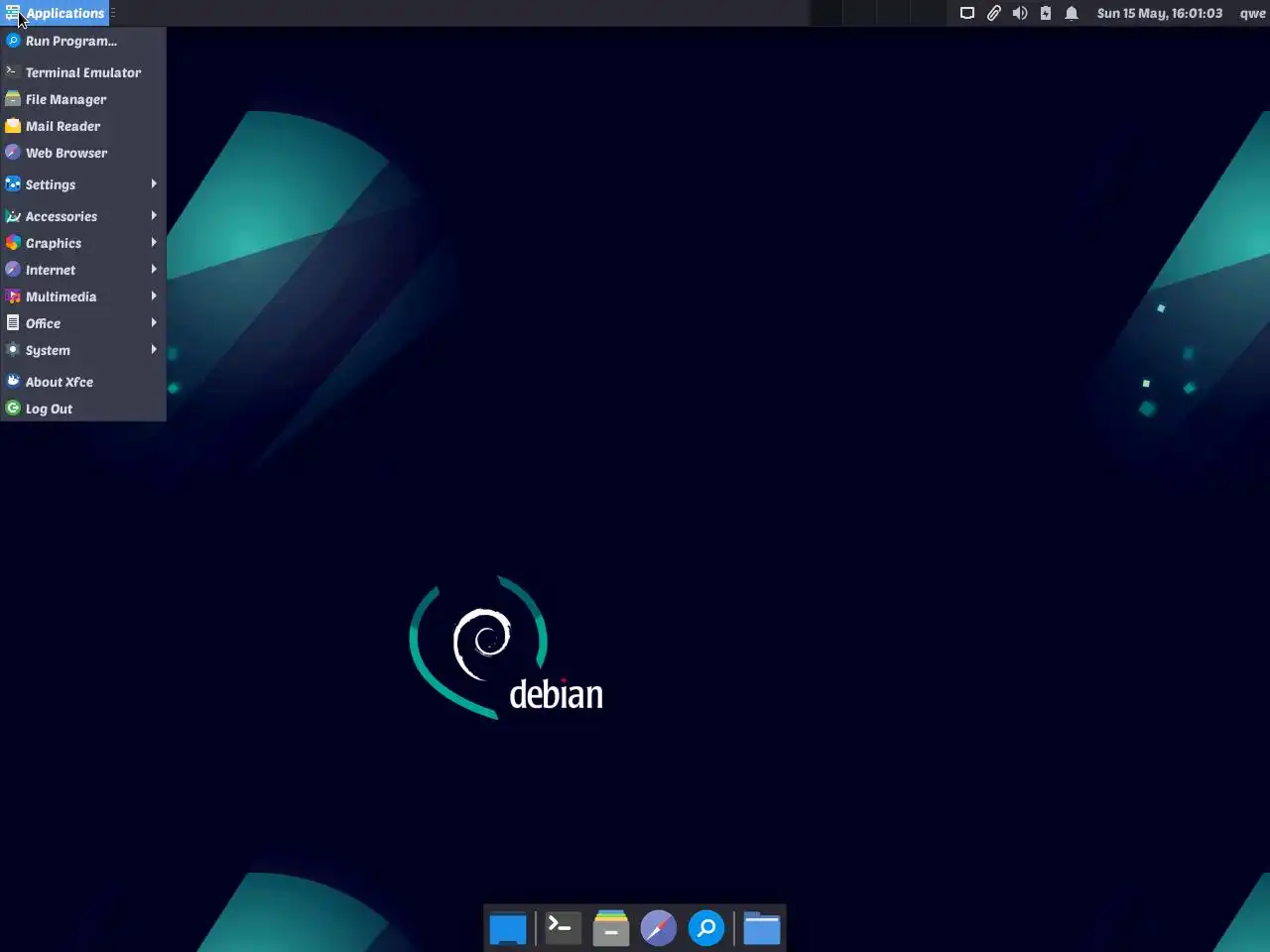Choose Run Program... from the menu
1270x952 pixels.
[83, 41]
